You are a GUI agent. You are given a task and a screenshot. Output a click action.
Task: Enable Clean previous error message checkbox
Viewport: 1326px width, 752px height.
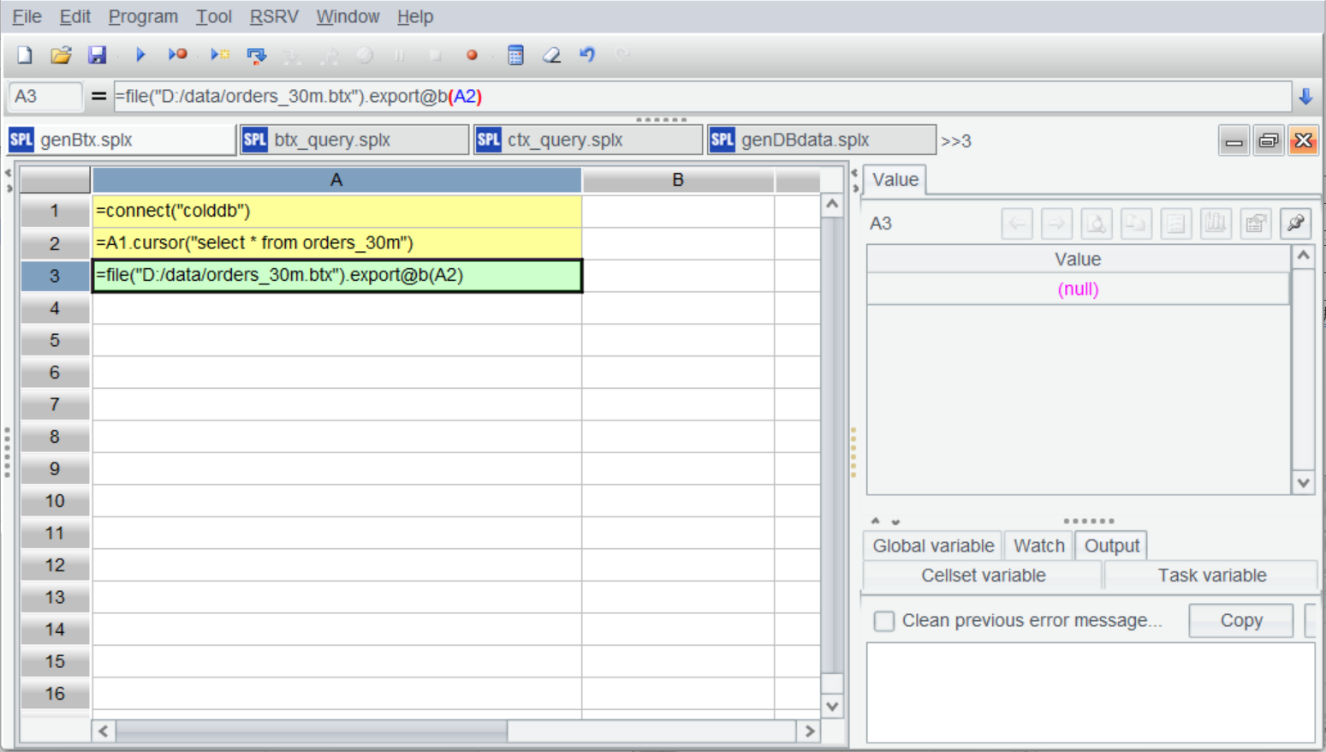point(884,621)
